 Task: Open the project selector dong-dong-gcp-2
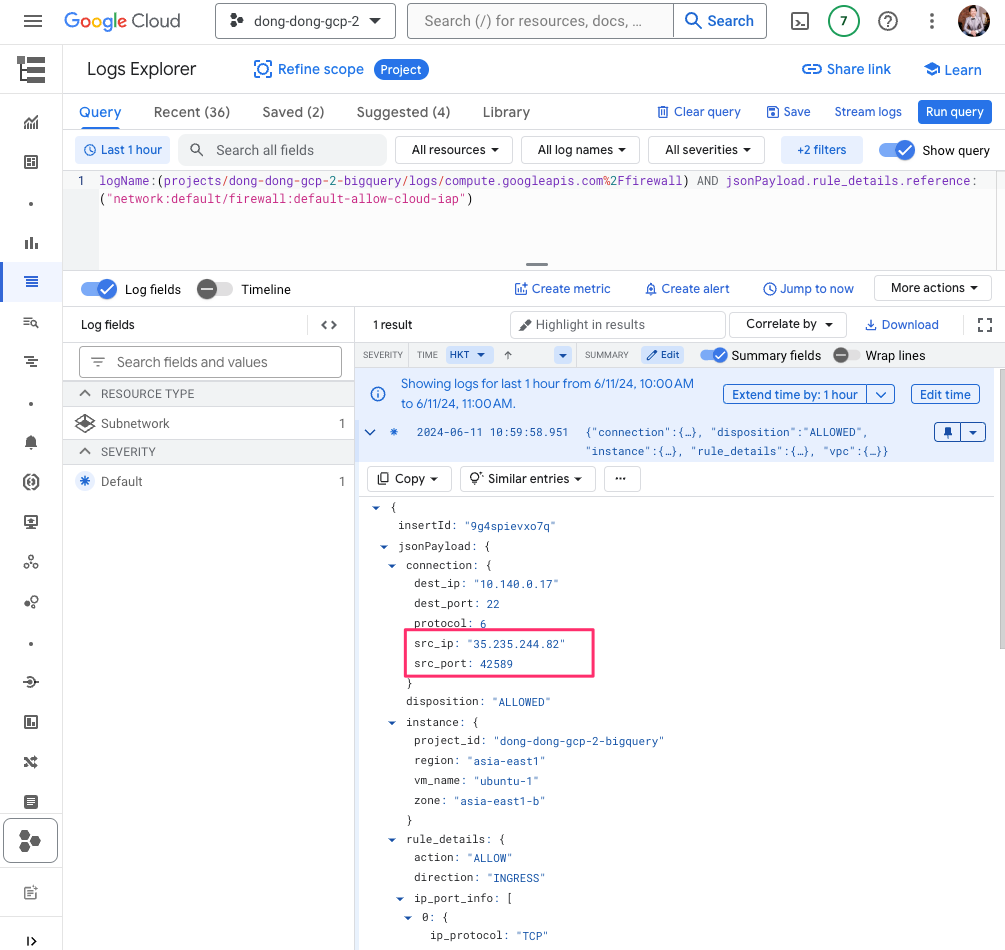(x=305, y=21)
